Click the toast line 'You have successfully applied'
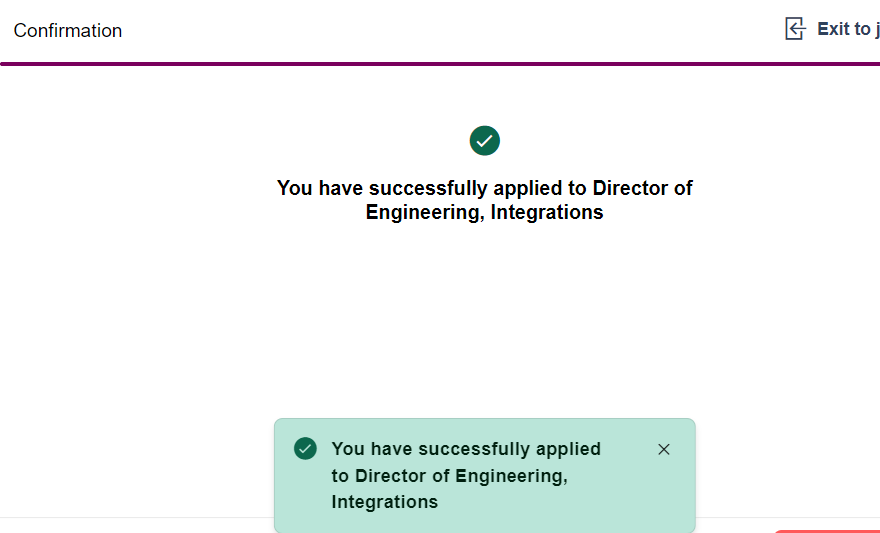The width and height of the screenshot is (880, 533). pos(466,449)
